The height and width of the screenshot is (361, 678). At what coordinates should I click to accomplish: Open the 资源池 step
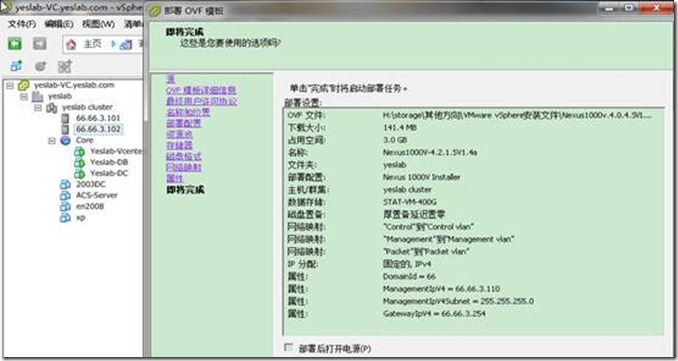pyautogui.click(x=179, y=134)
